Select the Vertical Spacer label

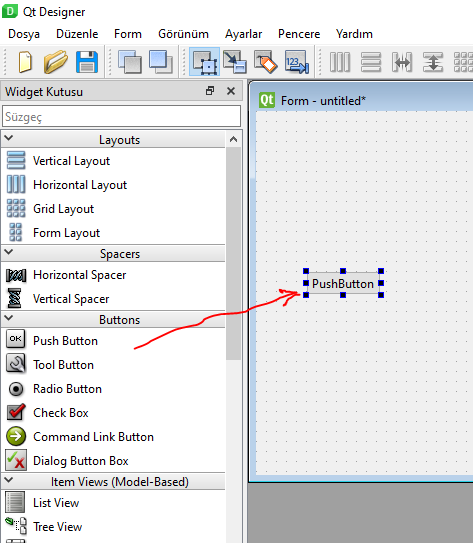(x=71, y=299)
